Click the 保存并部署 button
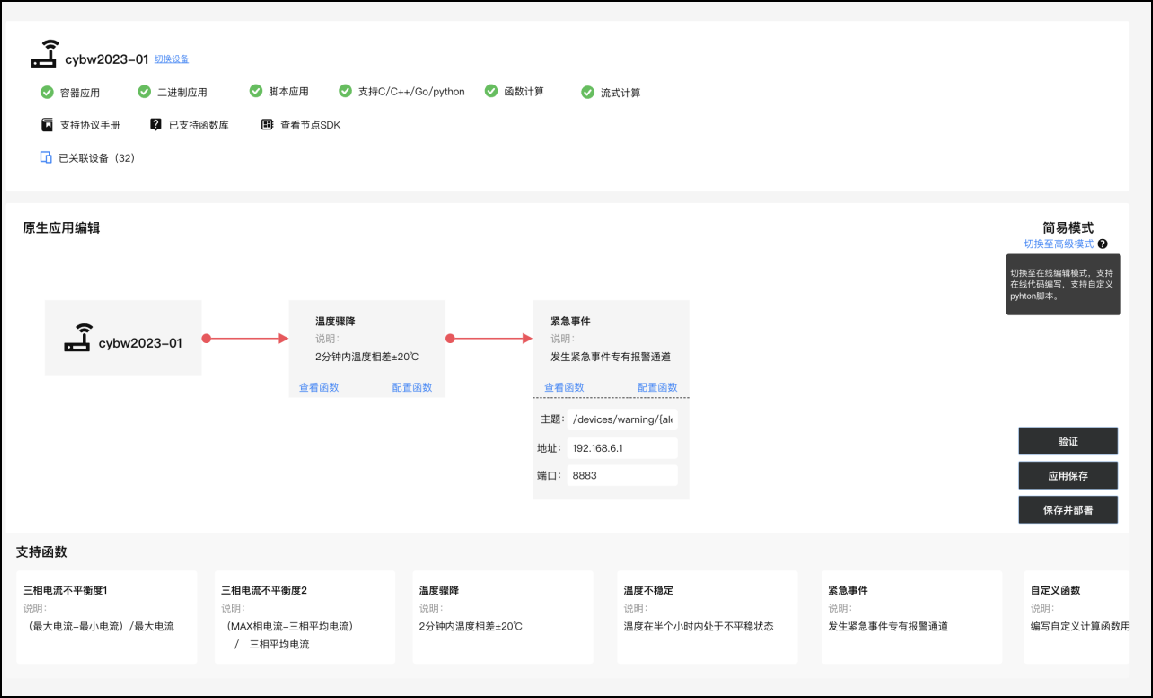This screenshot has height=698, width=1153. click(x=1068, y=510)
